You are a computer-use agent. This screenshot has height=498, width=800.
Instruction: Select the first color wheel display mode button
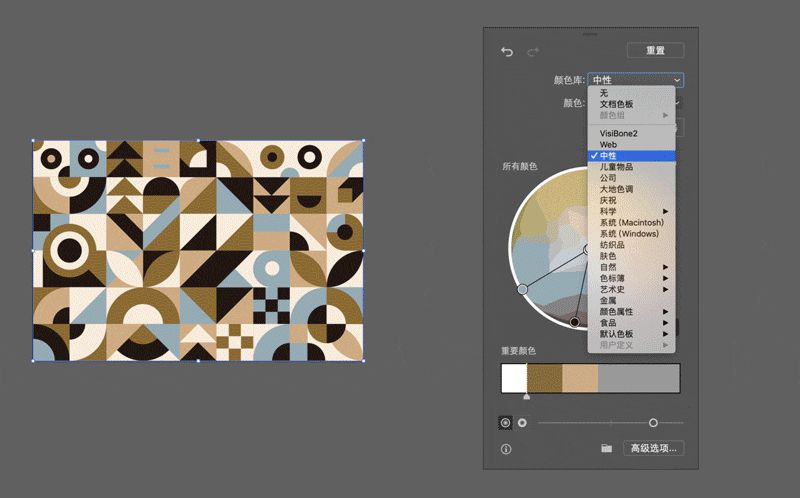505,423
